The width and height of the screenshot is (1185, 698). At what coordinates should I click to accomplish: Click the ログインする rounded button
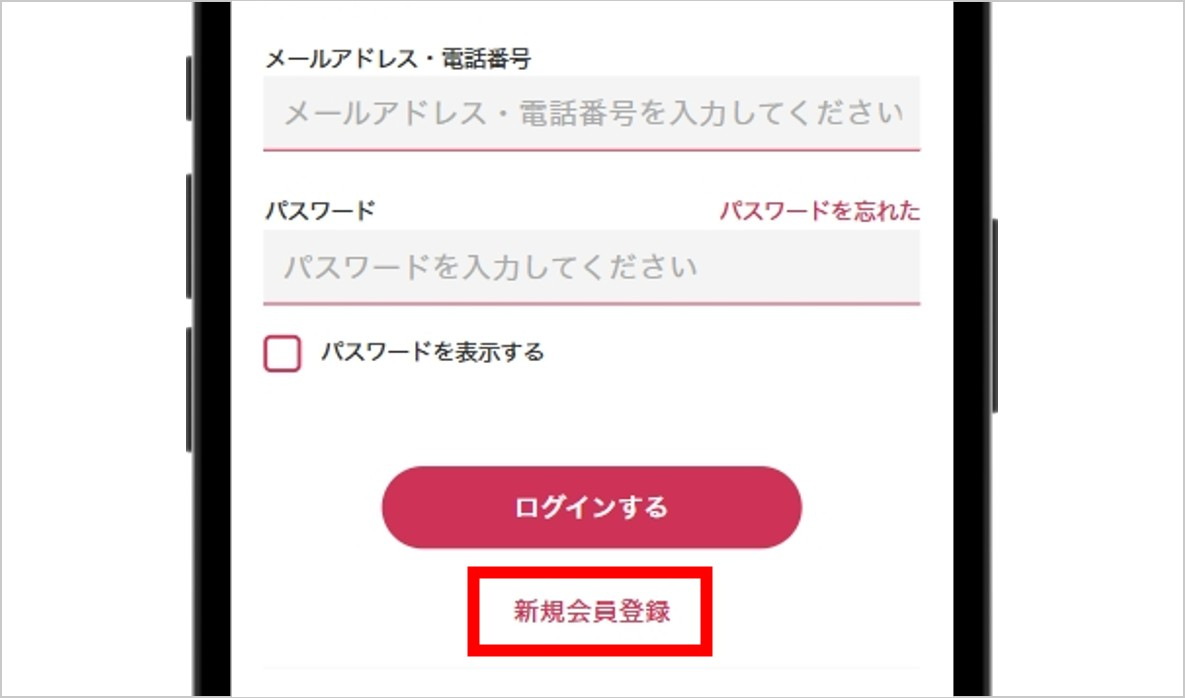[x=591, y=507]
